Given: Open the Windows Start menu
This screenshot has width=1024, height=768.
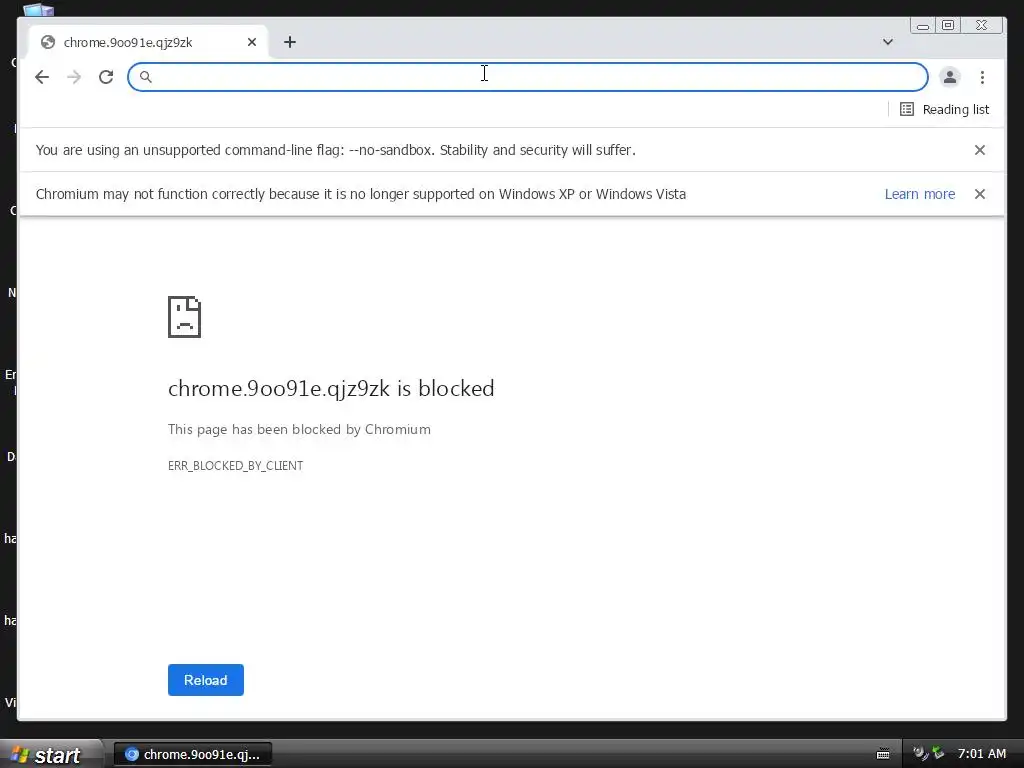Looking at the screenshot, I should [51, 754].
